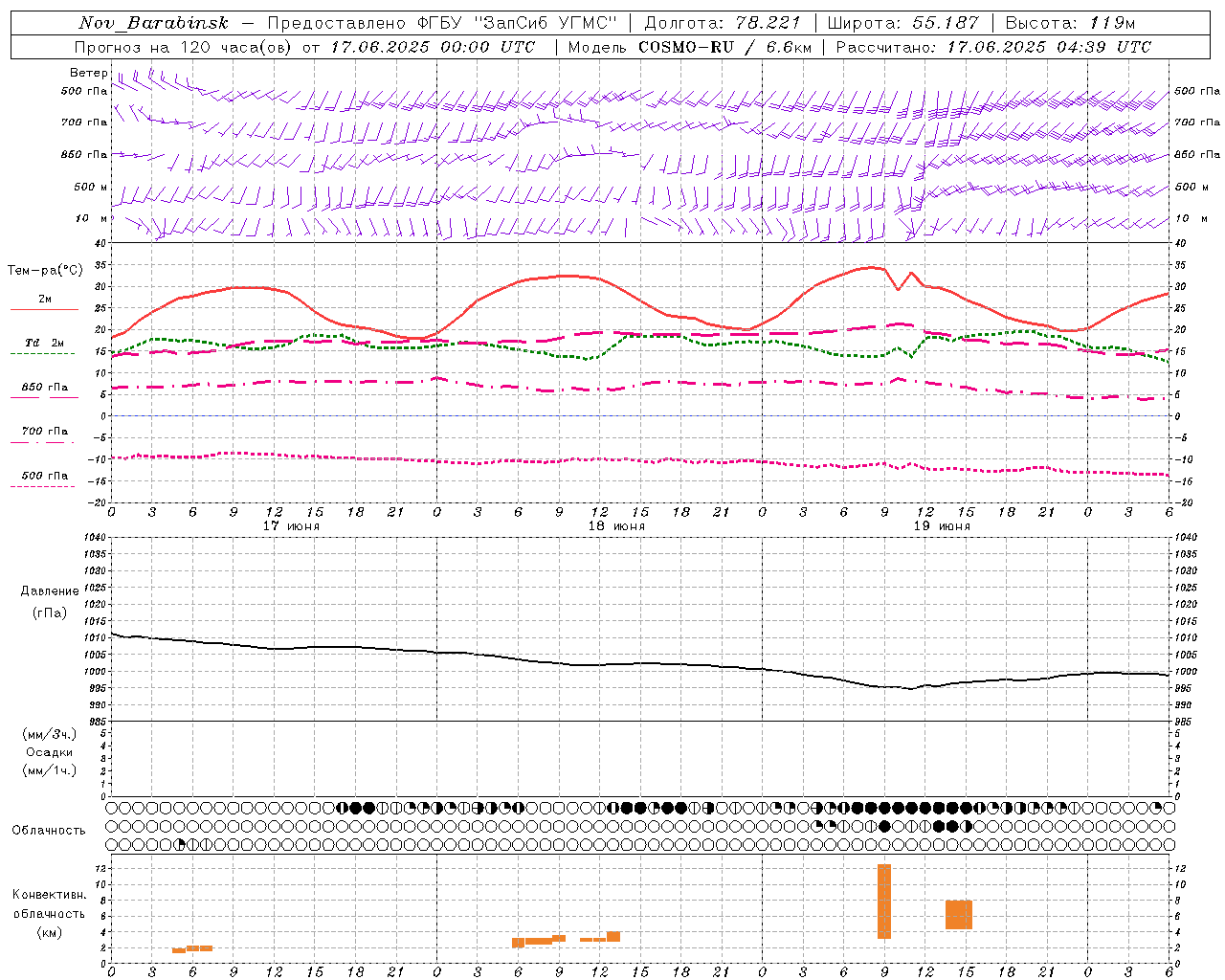Click the tallest orange convective cloud bar
Image resolution: width=1225 pixels, height=980 pixels.
[x=884, y=902]
